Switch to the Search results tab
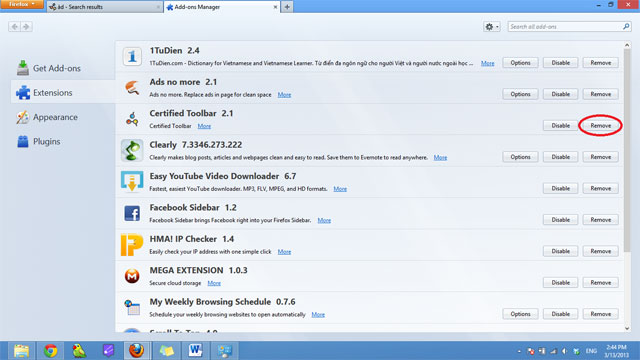 point(104,7)
